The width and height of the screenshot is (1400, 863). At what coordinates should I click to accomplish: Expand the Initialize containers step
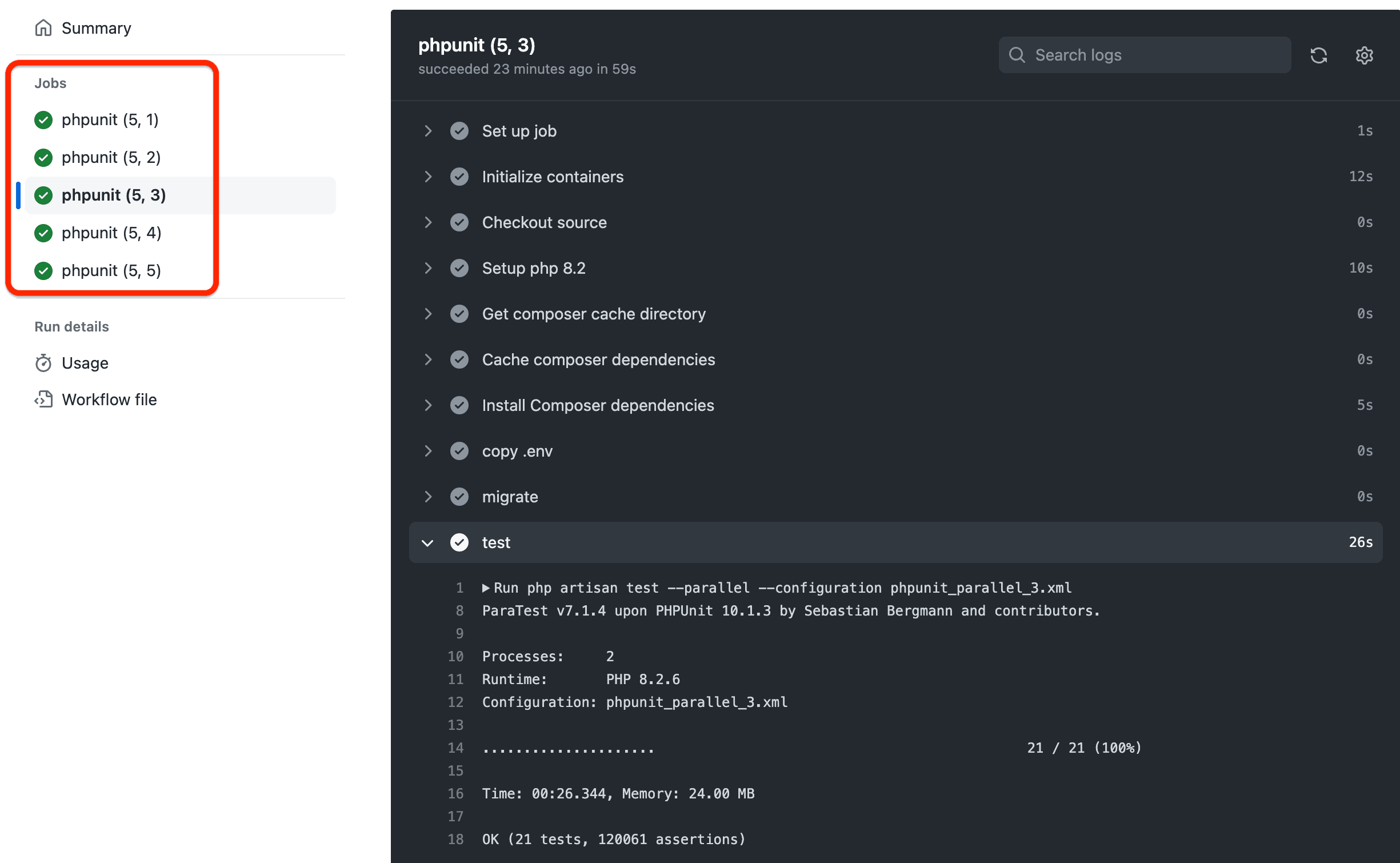click(429, 177)
